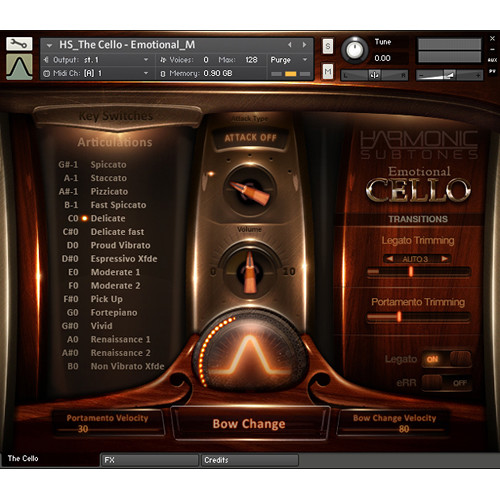This screenshot has width=500, height=500.
Task: Select the Renaissance 1 articulation
Action: point(120,339)
